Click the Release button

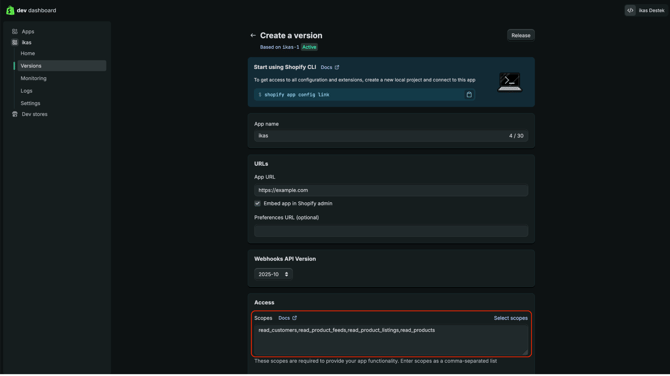tap(520, 35)
